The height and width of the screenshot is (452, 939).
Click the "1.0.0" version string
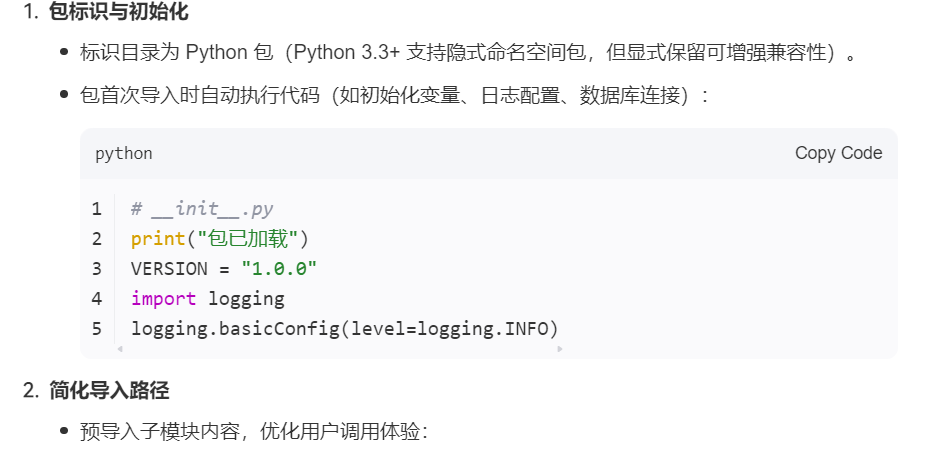coord(279,269)
